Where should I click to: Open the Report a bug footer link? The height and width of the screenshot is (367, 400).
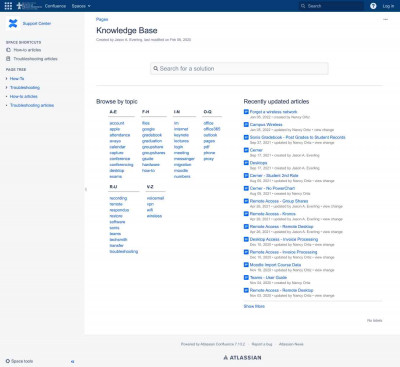pos(262,344)
